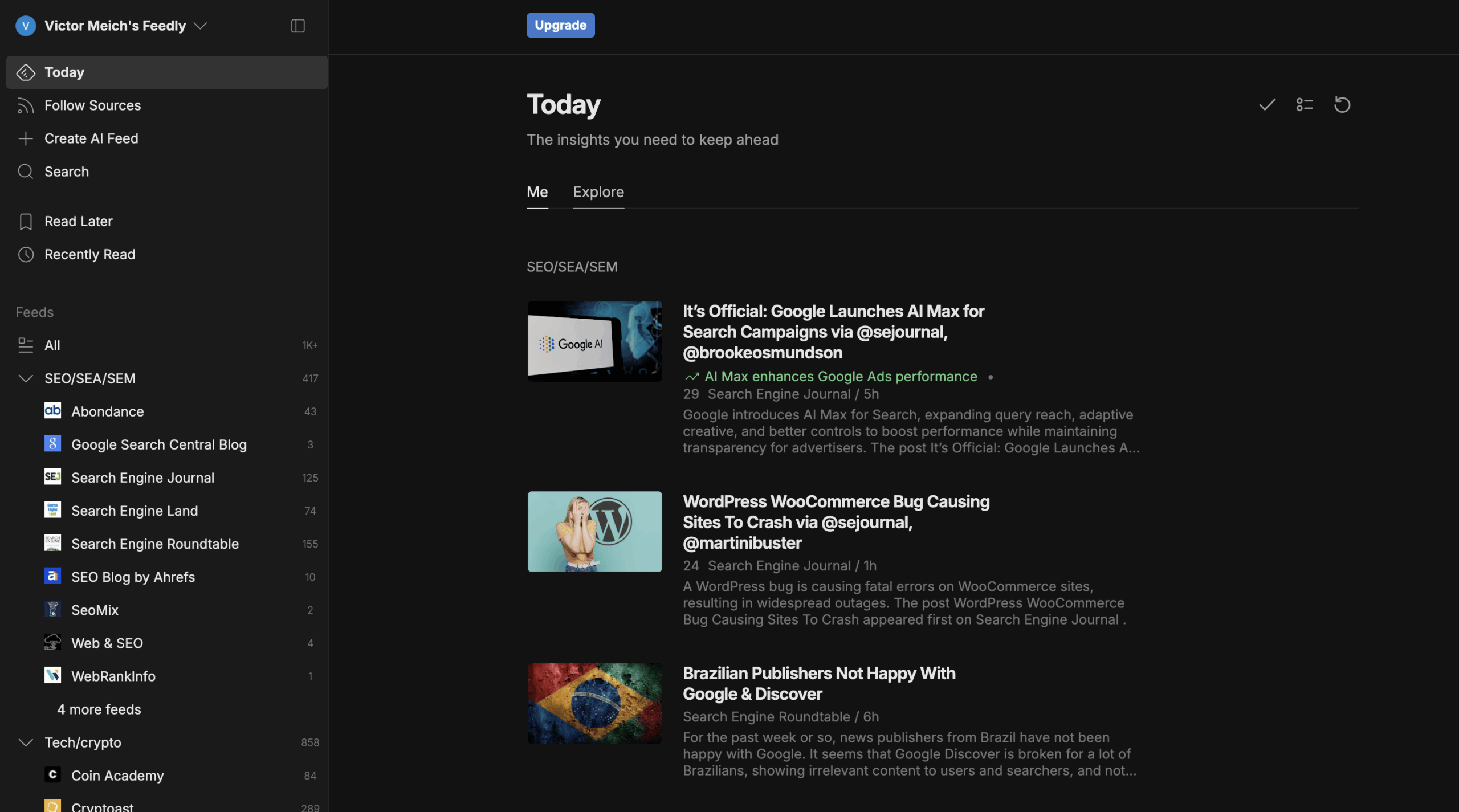Open Create AI Feed
1459x812 pixels.
(x=91, y=138)
